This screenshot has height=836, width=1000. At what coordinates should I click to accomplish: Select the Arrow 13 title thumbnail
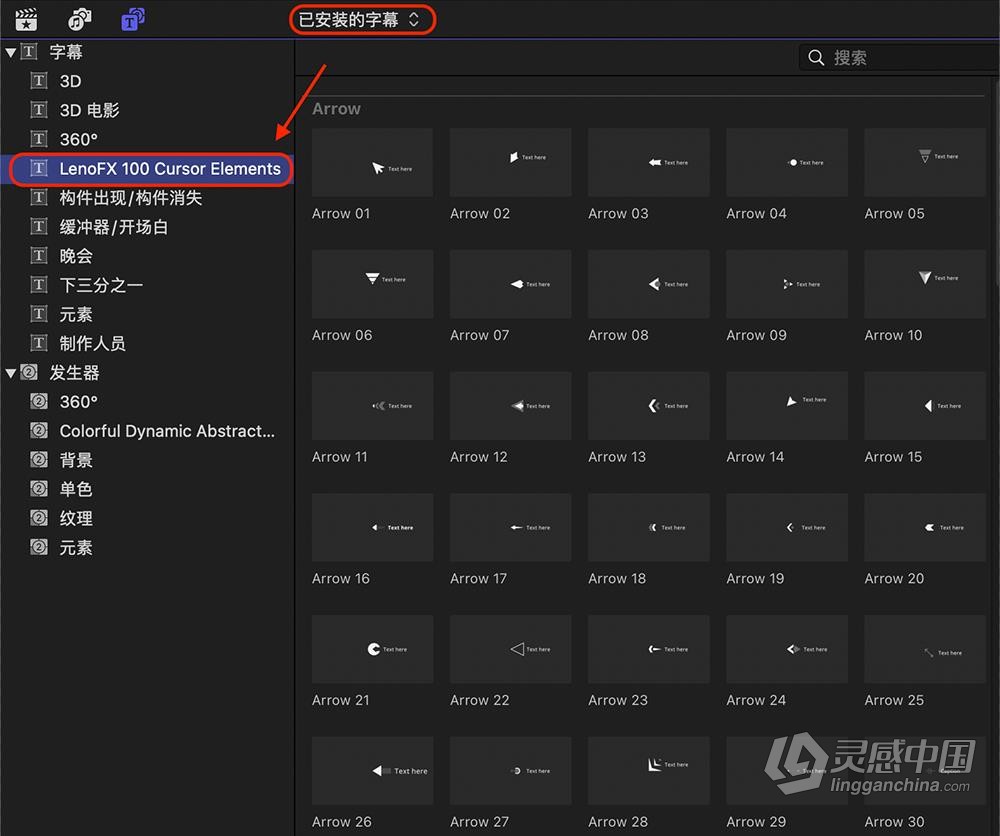649,406
